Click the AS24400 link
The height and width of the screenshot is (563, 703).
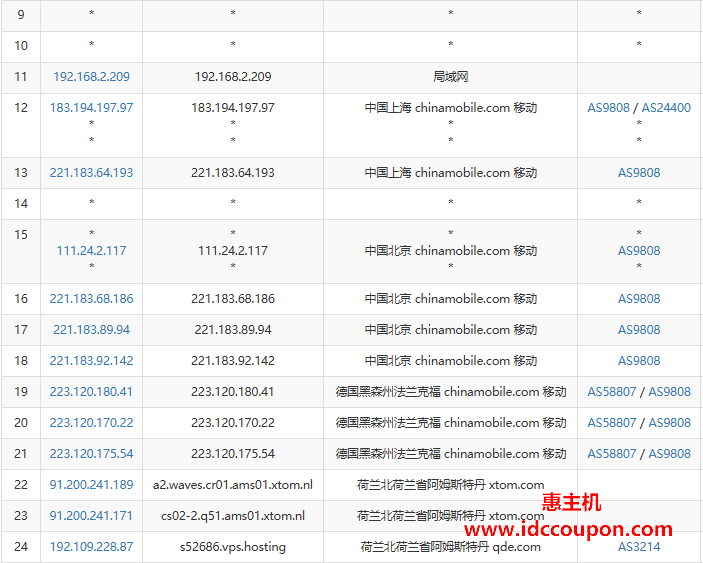pyautogui.click(x=666, y=108)
